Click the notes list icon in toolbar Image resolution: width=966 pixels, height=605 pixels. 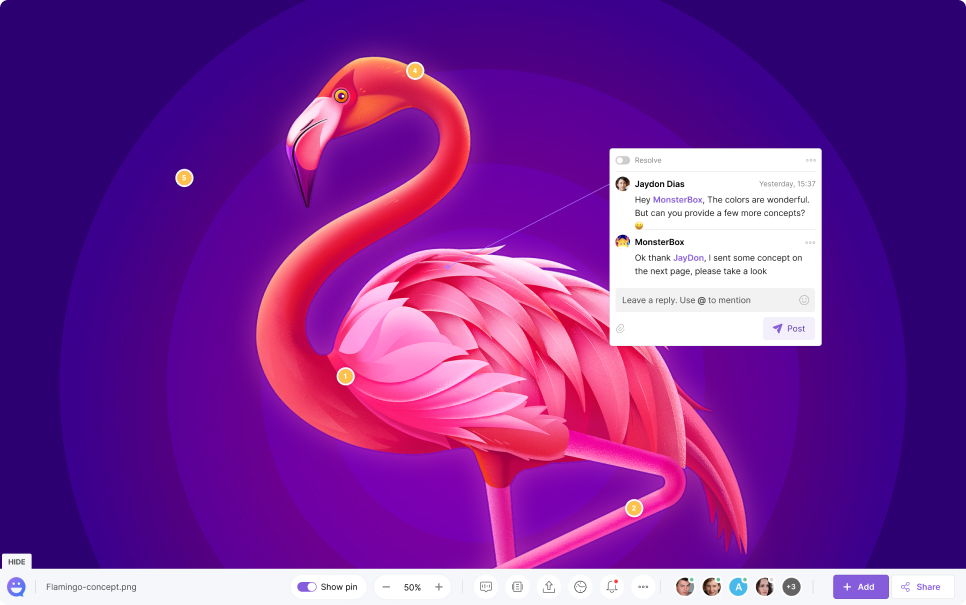[x=517, y=587]
